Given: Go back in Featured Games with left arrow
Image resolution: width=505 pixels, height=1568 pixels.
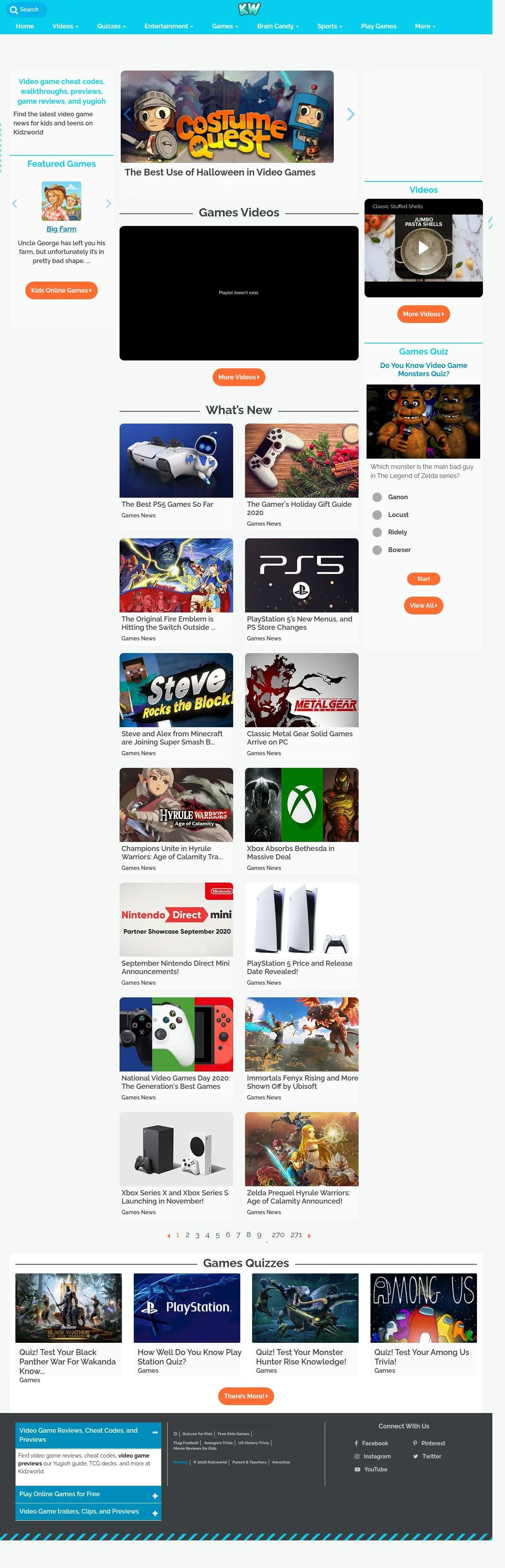Looking at the screenshot, I should pos(15,203).
